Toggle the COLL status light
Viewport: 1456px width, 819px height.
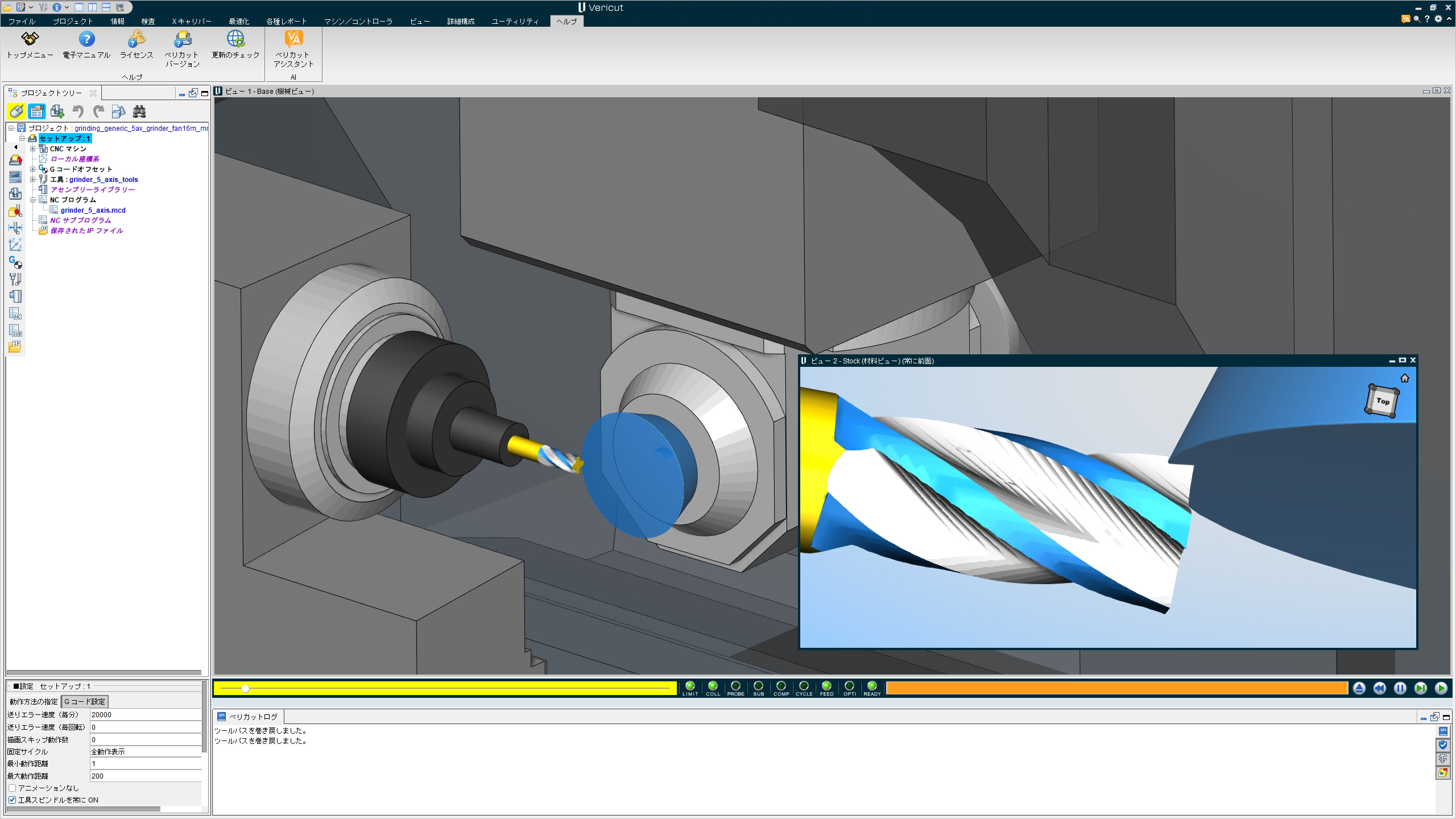713,686
